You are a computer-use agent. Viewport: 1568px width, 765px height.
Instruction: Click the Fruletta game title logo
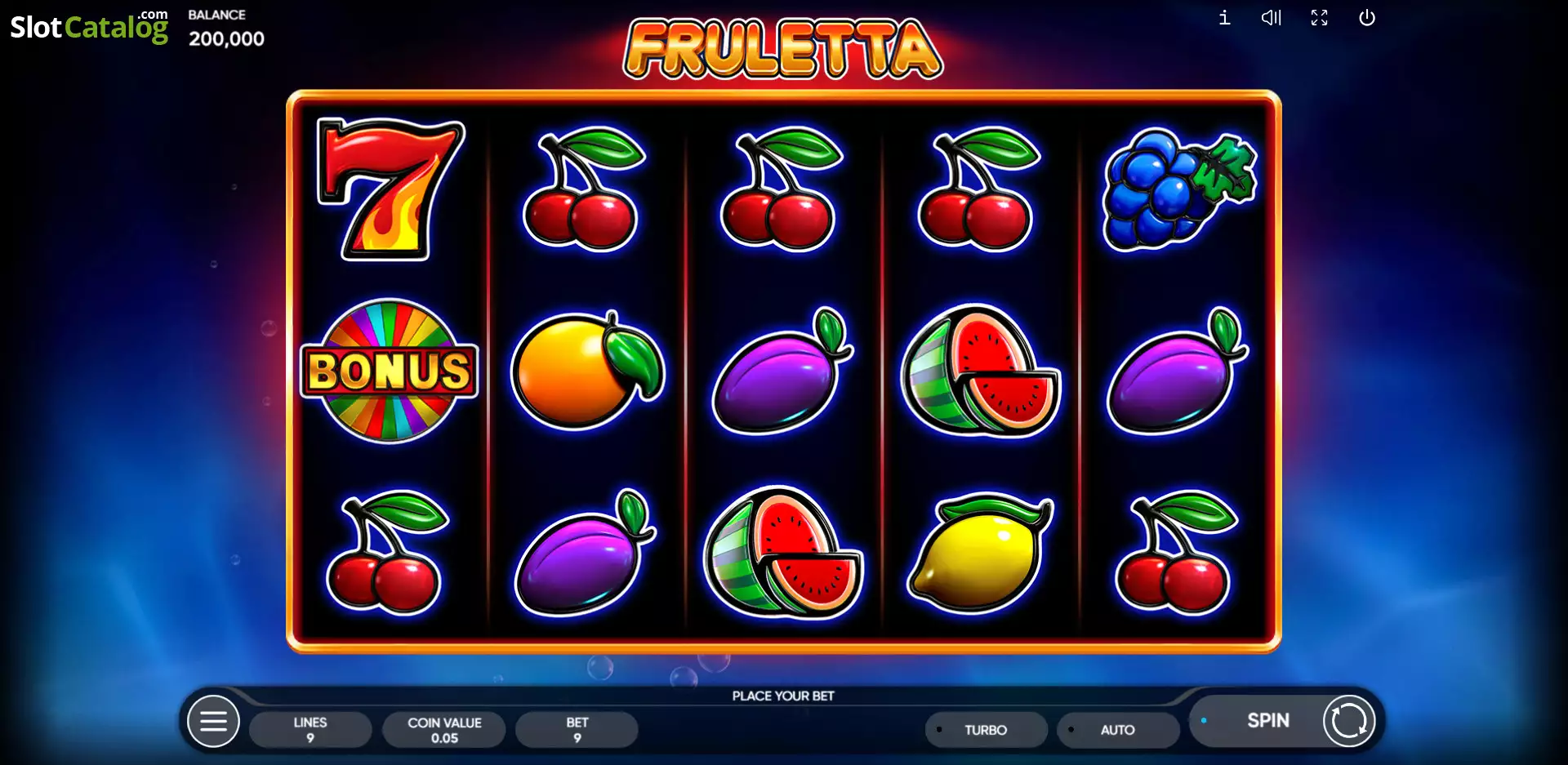coord(782,49)
